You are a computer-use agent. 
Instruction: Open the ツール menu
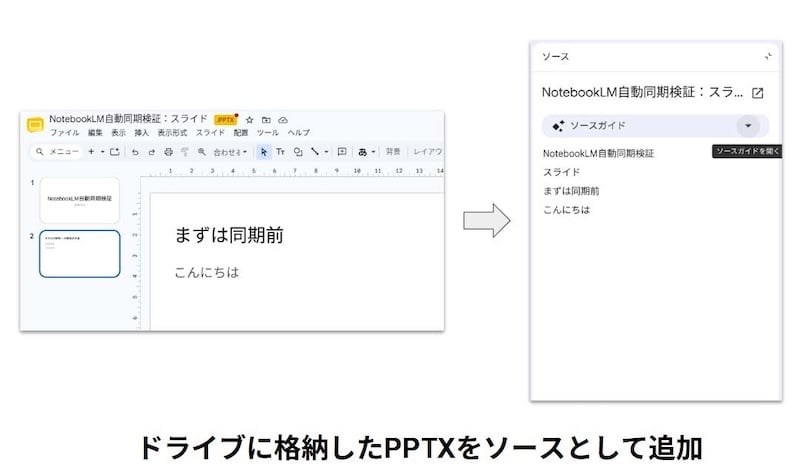[268, 133]
